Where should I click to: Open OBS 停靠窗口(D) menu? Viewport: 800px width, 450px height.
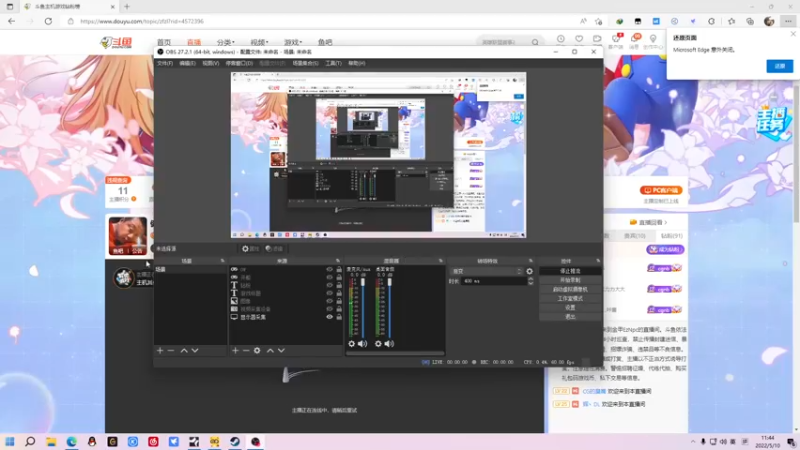click(239, 63)
